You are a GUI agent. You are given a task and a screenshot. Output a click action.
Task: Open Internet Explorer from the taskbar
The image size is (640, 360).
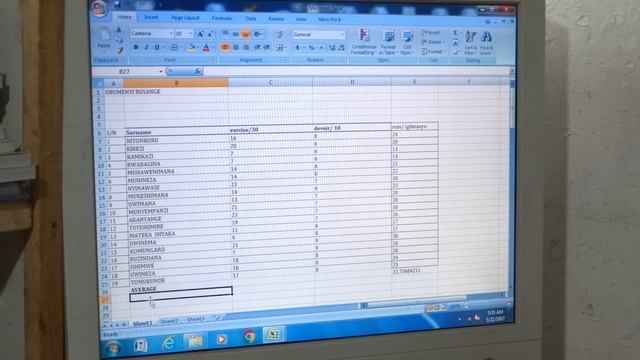(x=168, y=343)
